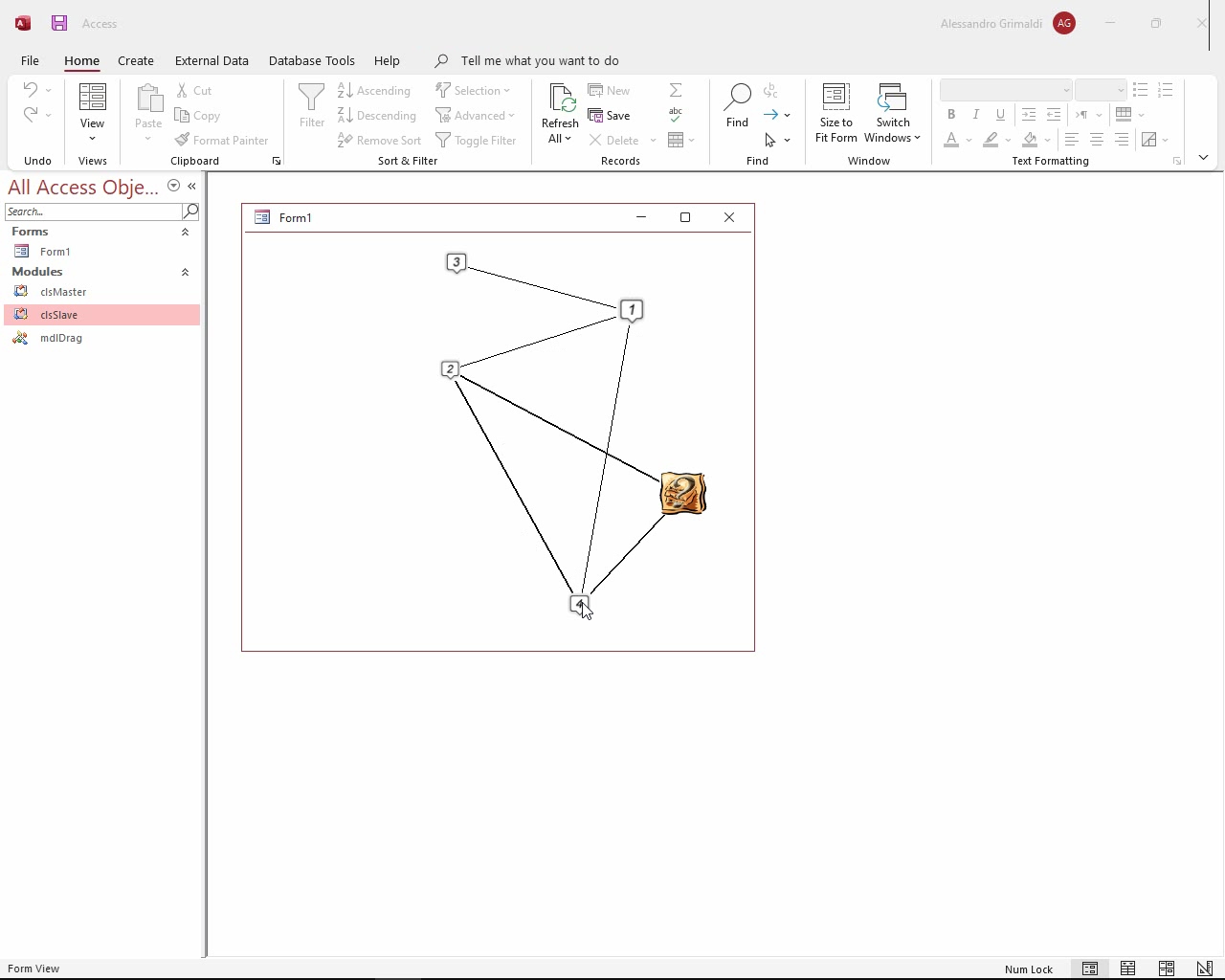Toggle Bold formatting
1225x980 pixels.
(951, 114)
